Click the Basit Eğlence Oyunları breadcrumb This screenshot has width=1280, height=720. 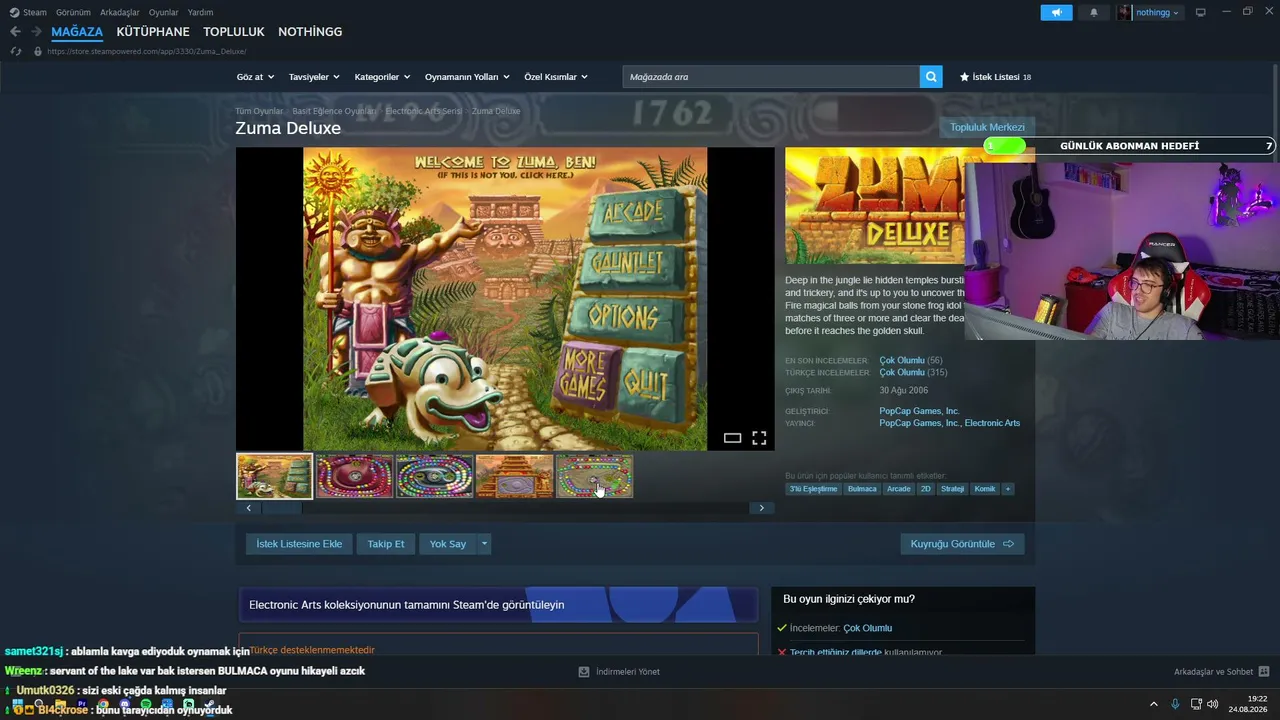(334, 111)
